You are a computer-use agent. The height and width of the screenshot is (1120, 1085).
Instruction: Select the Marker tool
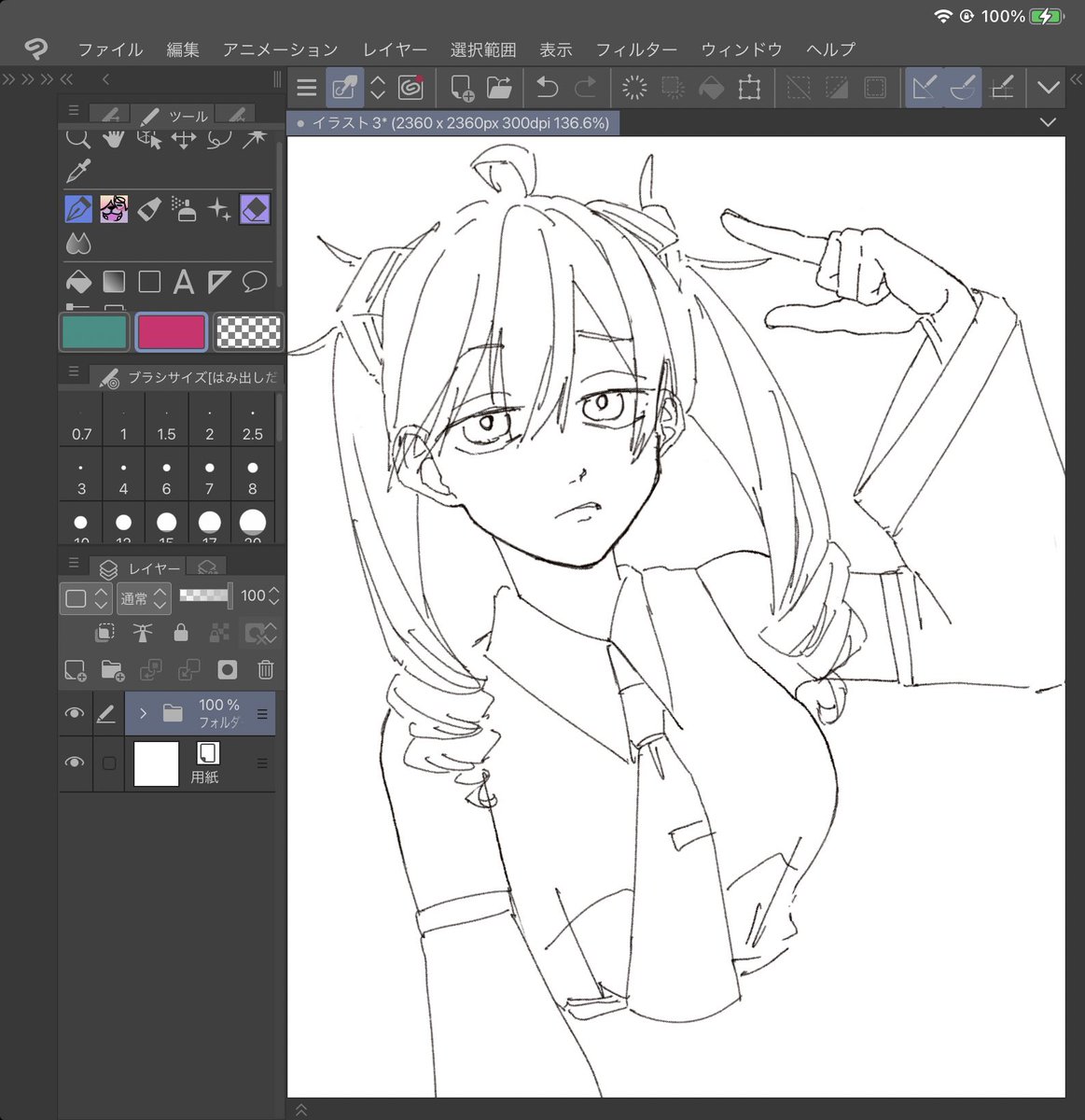coord(149,209)
